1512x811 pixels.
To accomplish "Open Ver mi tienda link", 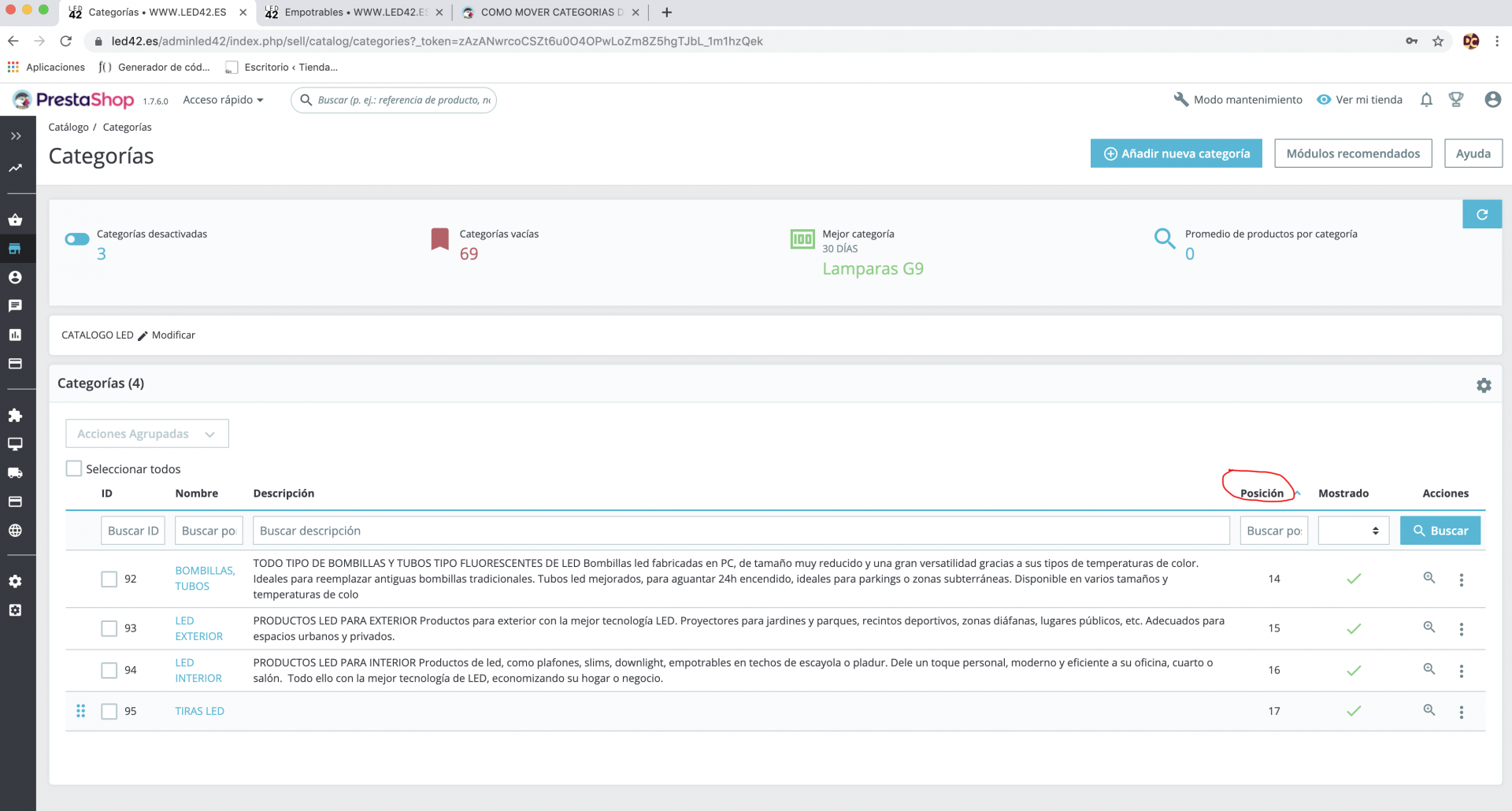I will 1360,100.
